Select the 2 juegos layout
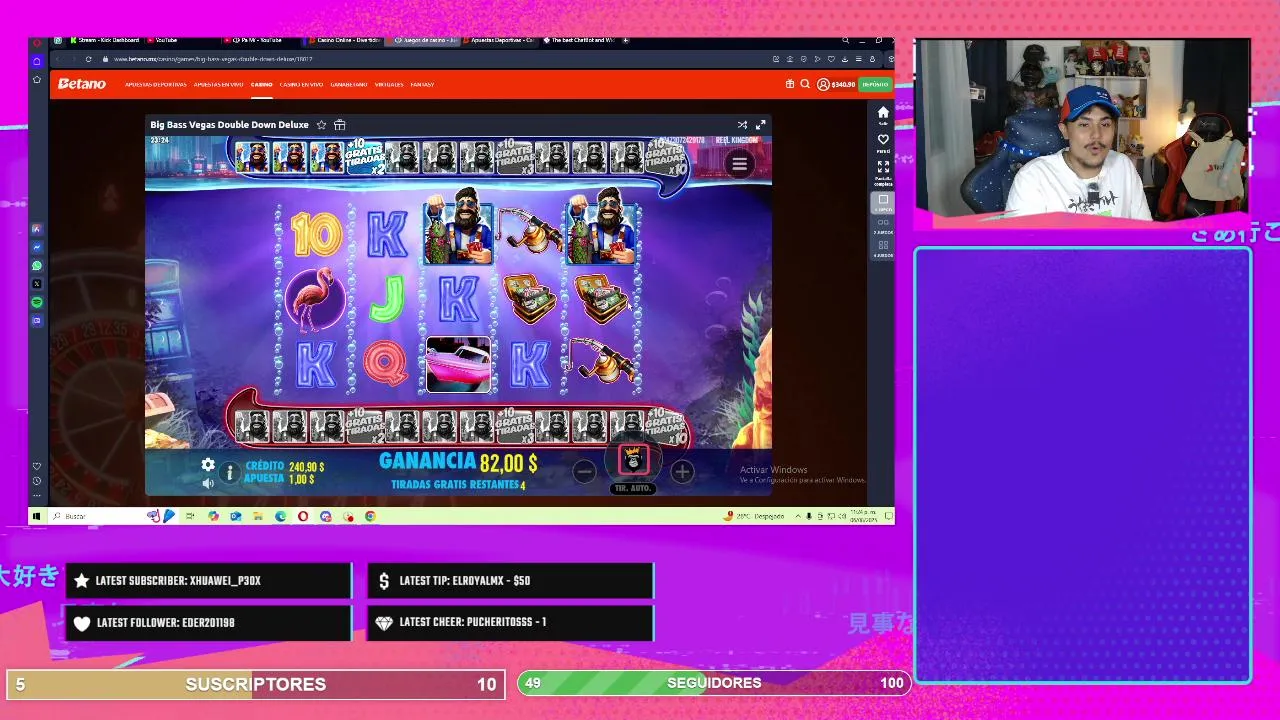Screen dimensions: 1280x720 click(883, 226)
